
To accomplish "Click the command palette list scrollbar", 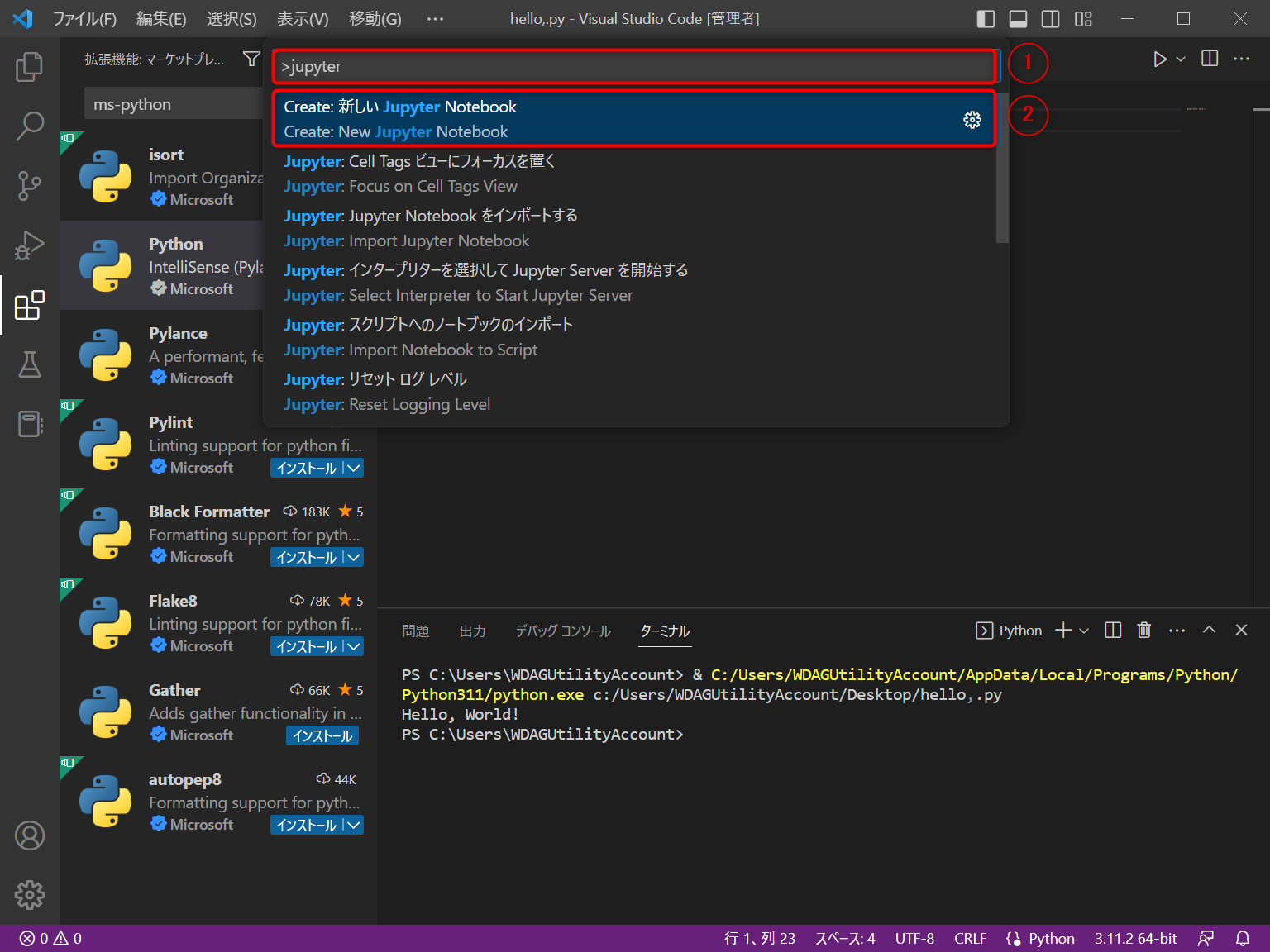I will coord(1002,168).
